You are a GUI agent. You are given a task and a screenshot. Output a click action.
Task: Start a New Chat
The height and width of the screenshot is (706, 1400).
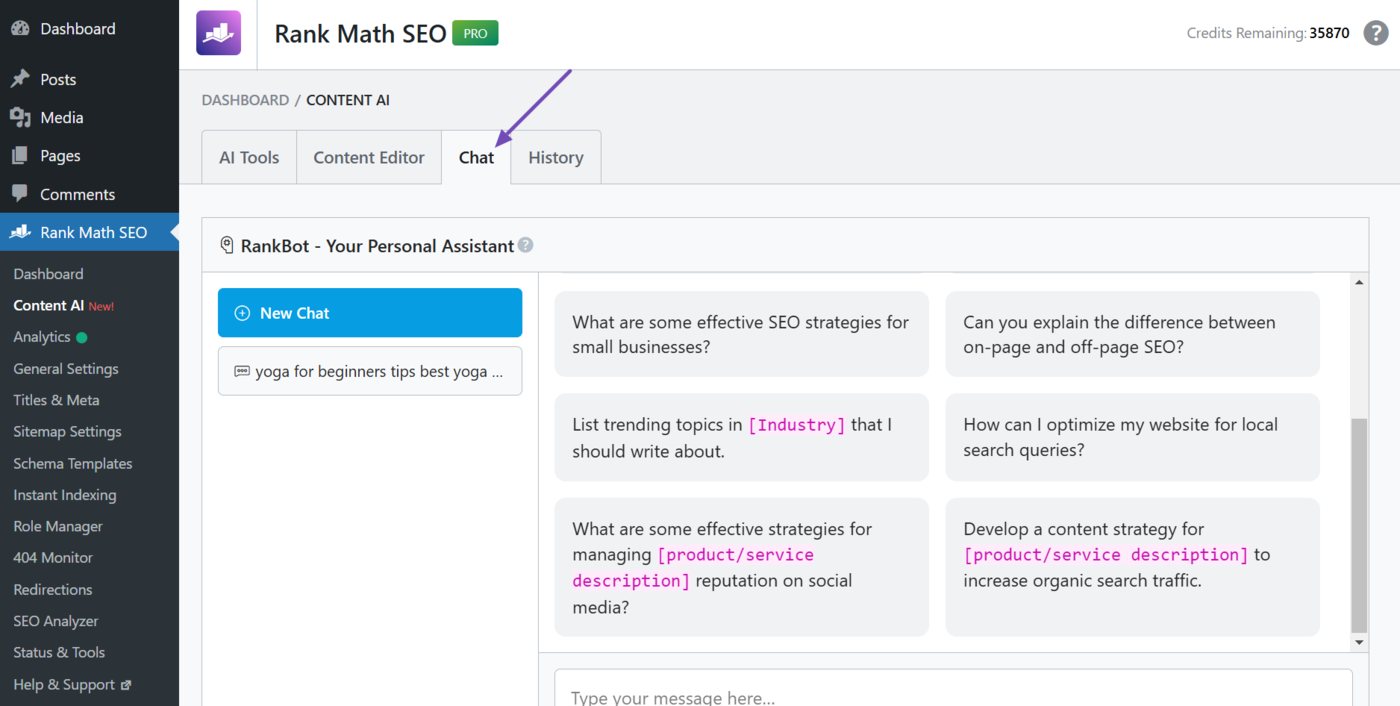click(370, 313)
